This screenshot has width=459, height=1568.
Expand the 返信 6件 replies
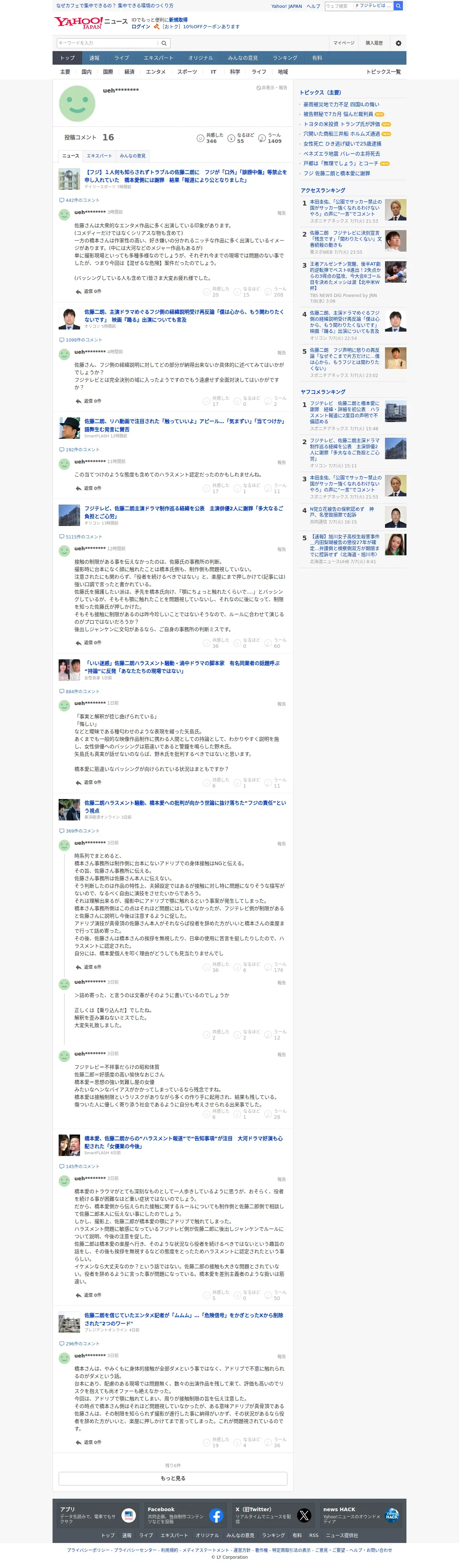[88, 967]
